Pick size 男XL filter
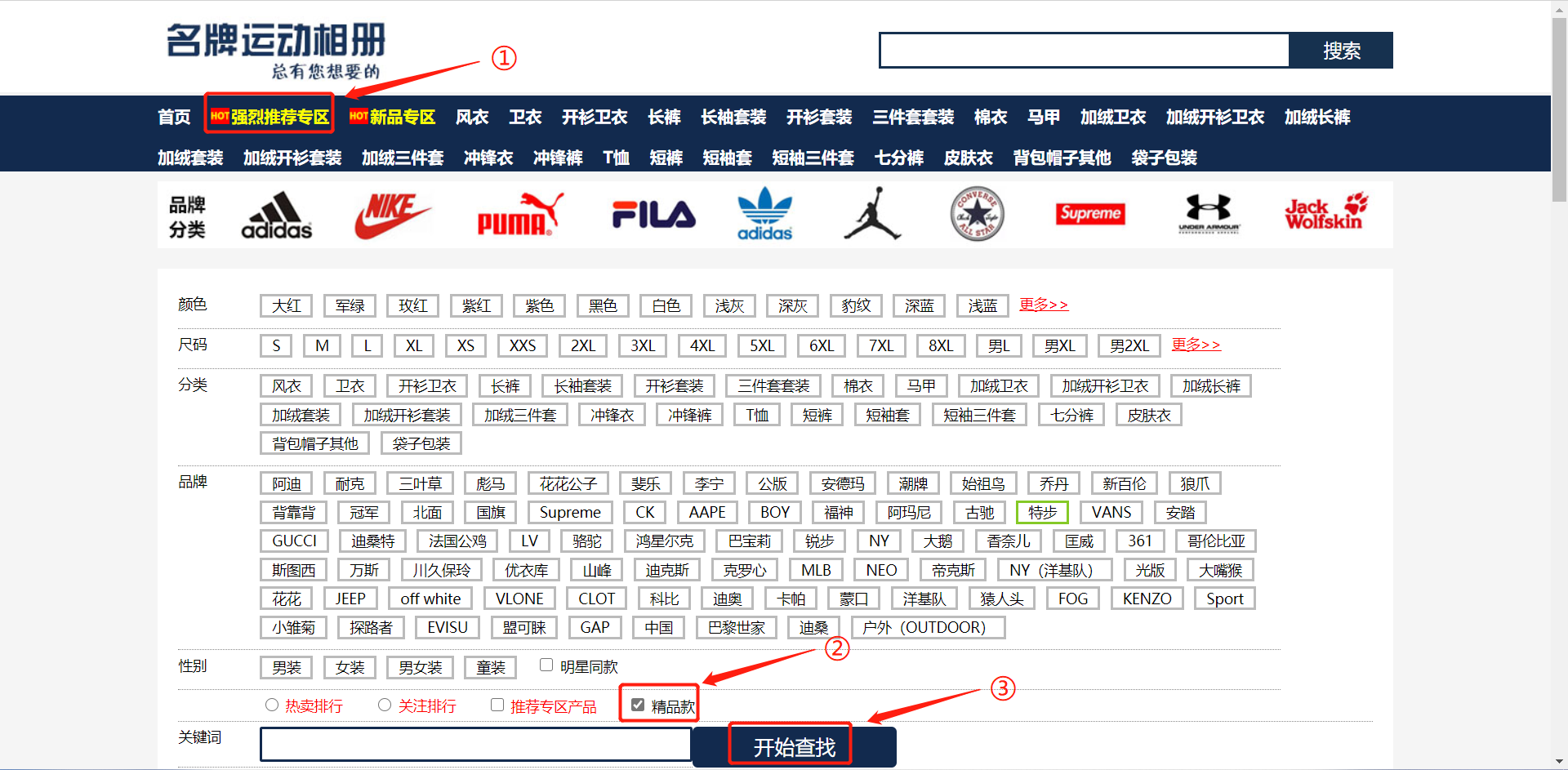The height and width of the screenshot is (770, 1568). [x=1059, y=345]
